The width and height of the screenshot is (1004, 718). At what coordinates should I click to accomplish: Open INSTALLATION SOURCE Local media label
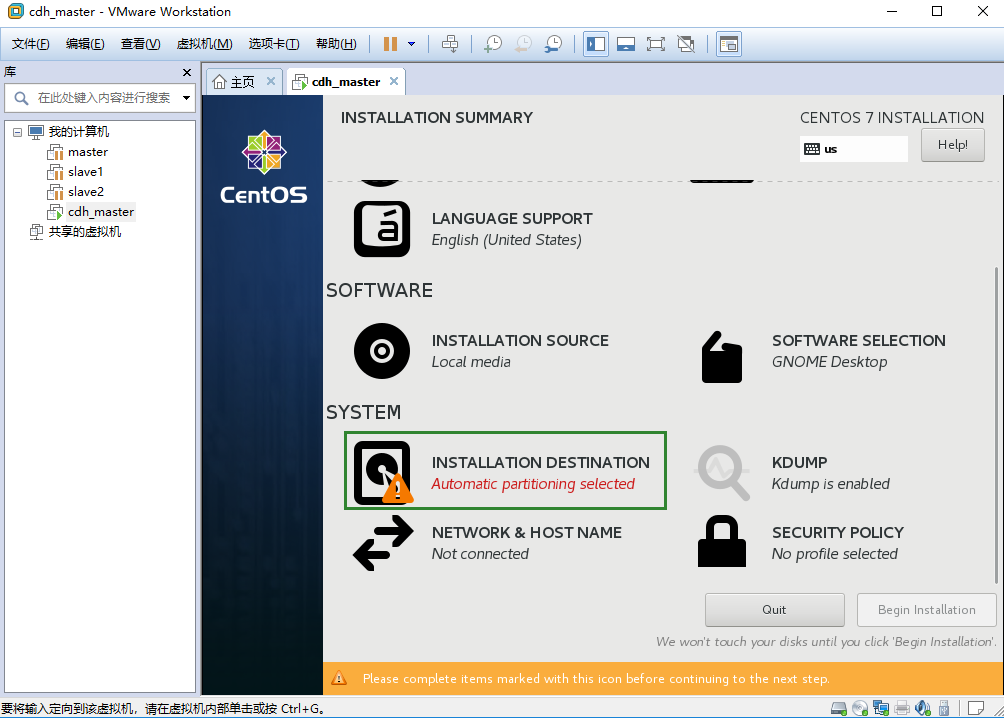(520, 351)
